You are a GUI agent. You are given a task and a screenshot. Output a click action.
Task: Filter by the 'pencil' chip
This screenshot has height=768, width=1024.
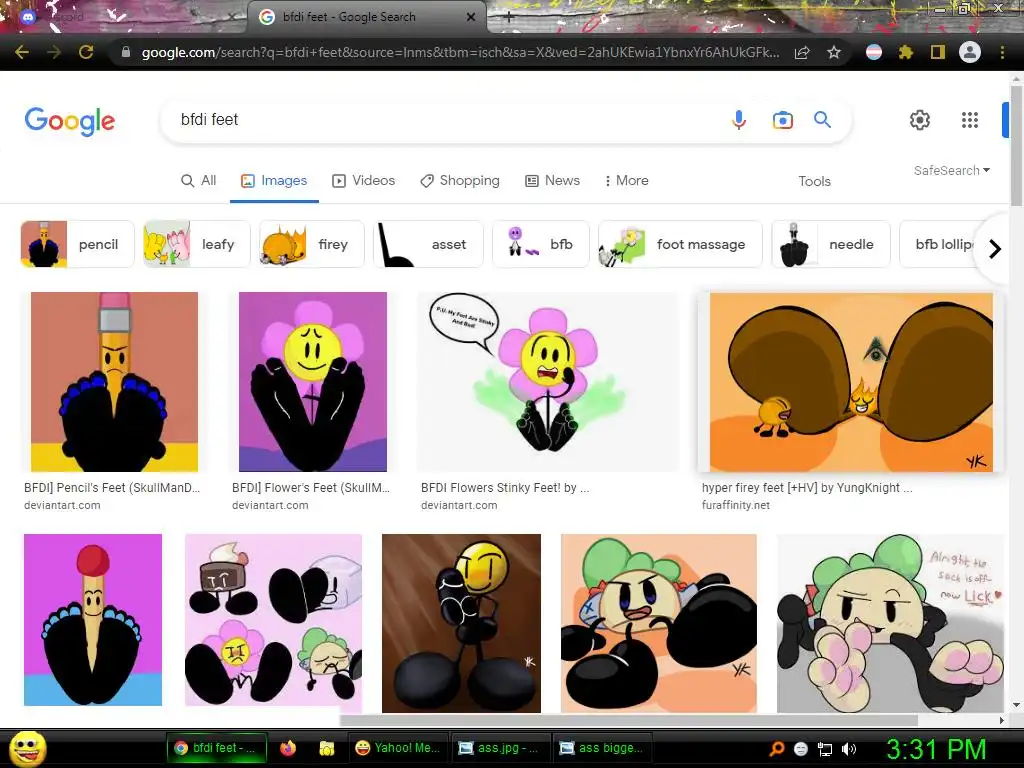coord(77,244)
